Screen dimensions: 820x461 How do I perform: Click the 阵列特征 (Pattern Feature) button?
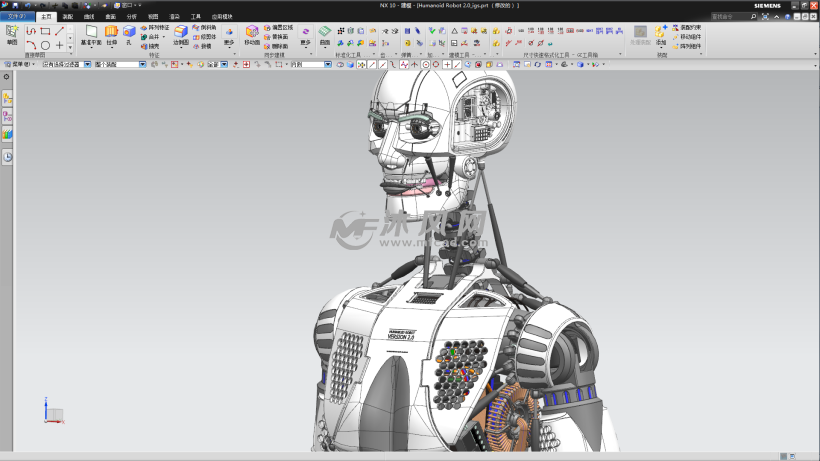click(156, 28)
